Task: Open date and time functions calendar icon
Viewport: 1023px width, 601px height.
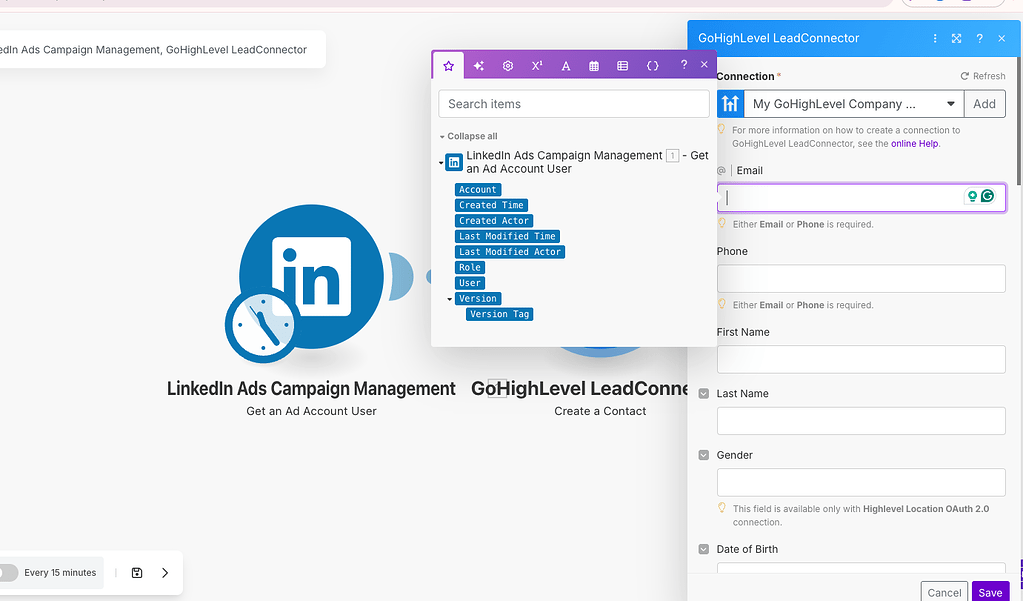Action: (x=594, y=65)
